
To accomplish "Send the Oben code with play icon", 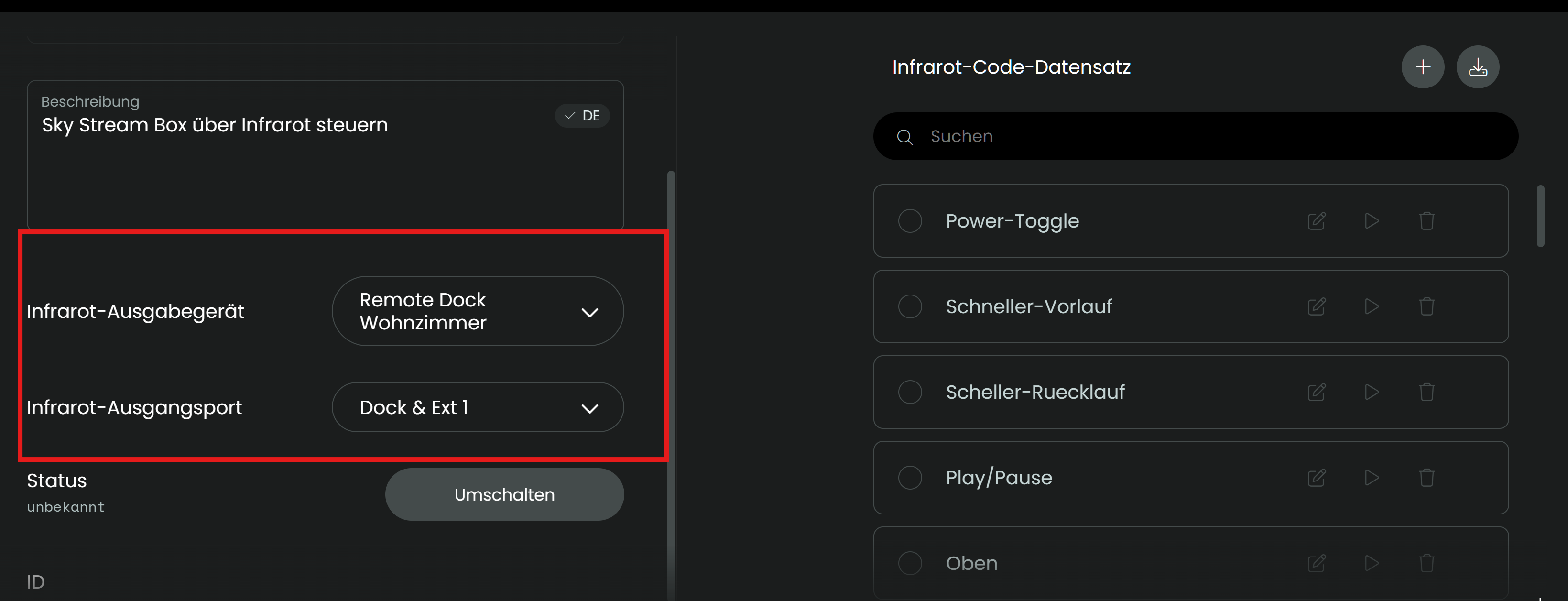I will click(1372, 563).
